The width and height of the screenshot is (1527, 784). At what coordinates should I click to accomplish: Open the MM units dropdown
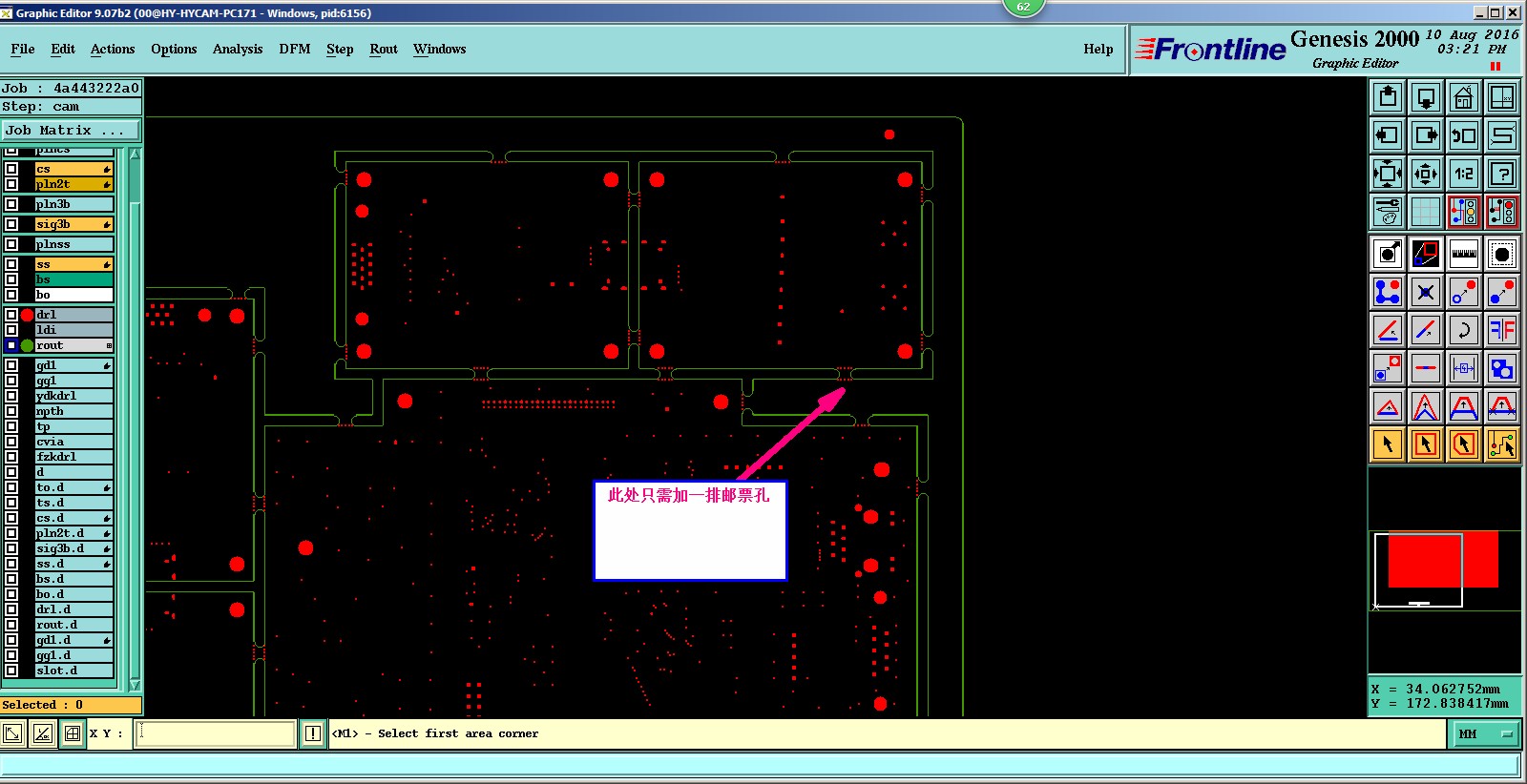point(1486,733)
